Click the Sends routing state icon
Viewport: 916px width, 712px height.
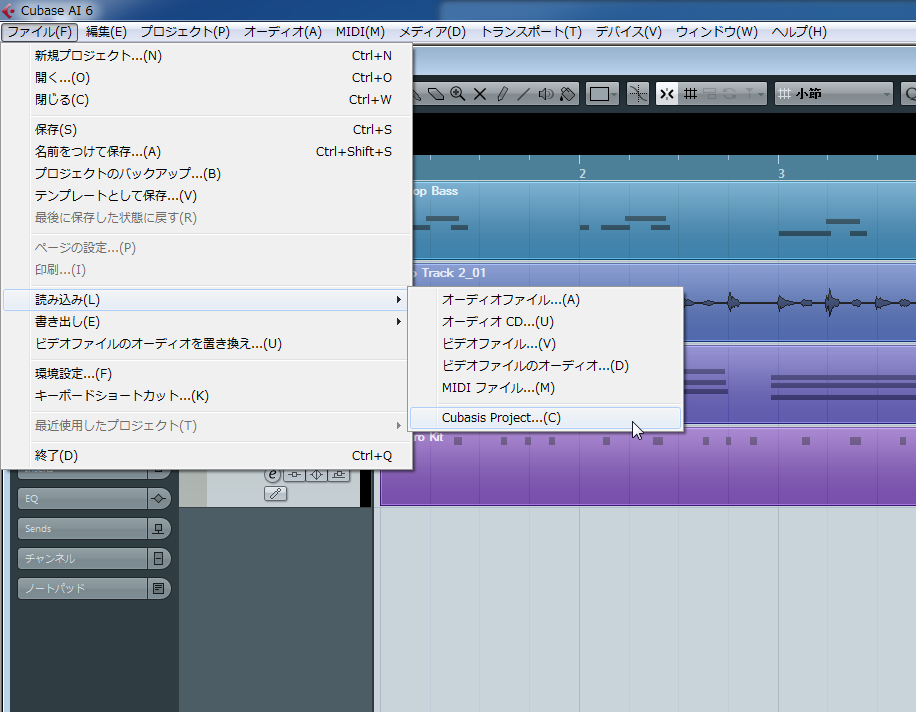click(x=158, y=529)
